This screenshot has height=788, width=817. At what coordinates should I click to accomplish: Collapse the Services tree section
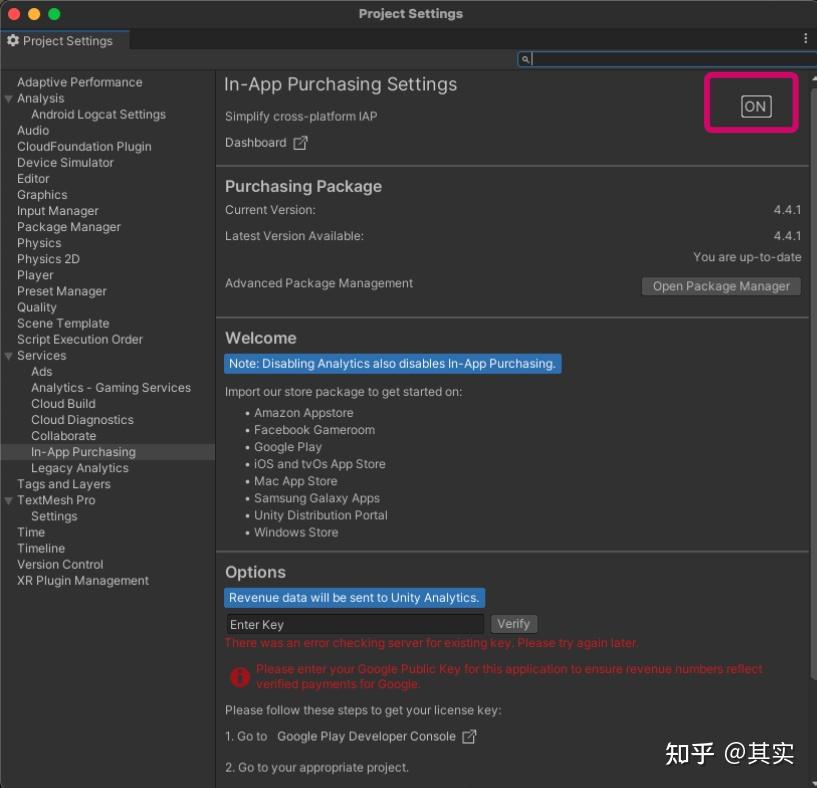[8, 355]
